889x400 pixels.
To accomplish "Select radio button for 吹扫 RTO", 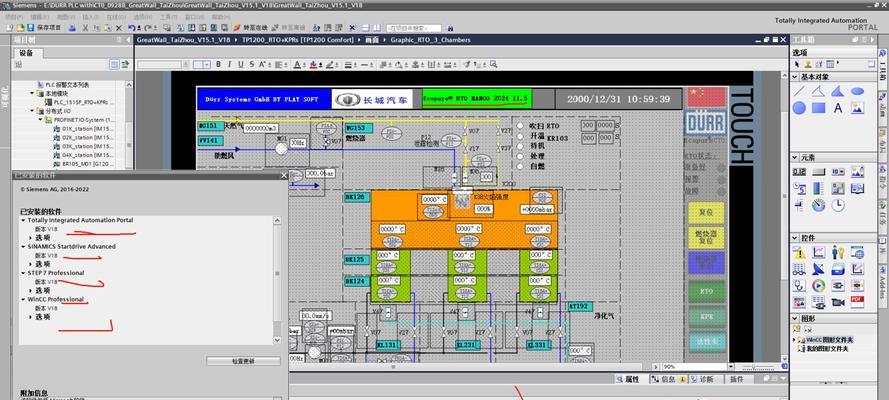I will [x=519, y=125].
